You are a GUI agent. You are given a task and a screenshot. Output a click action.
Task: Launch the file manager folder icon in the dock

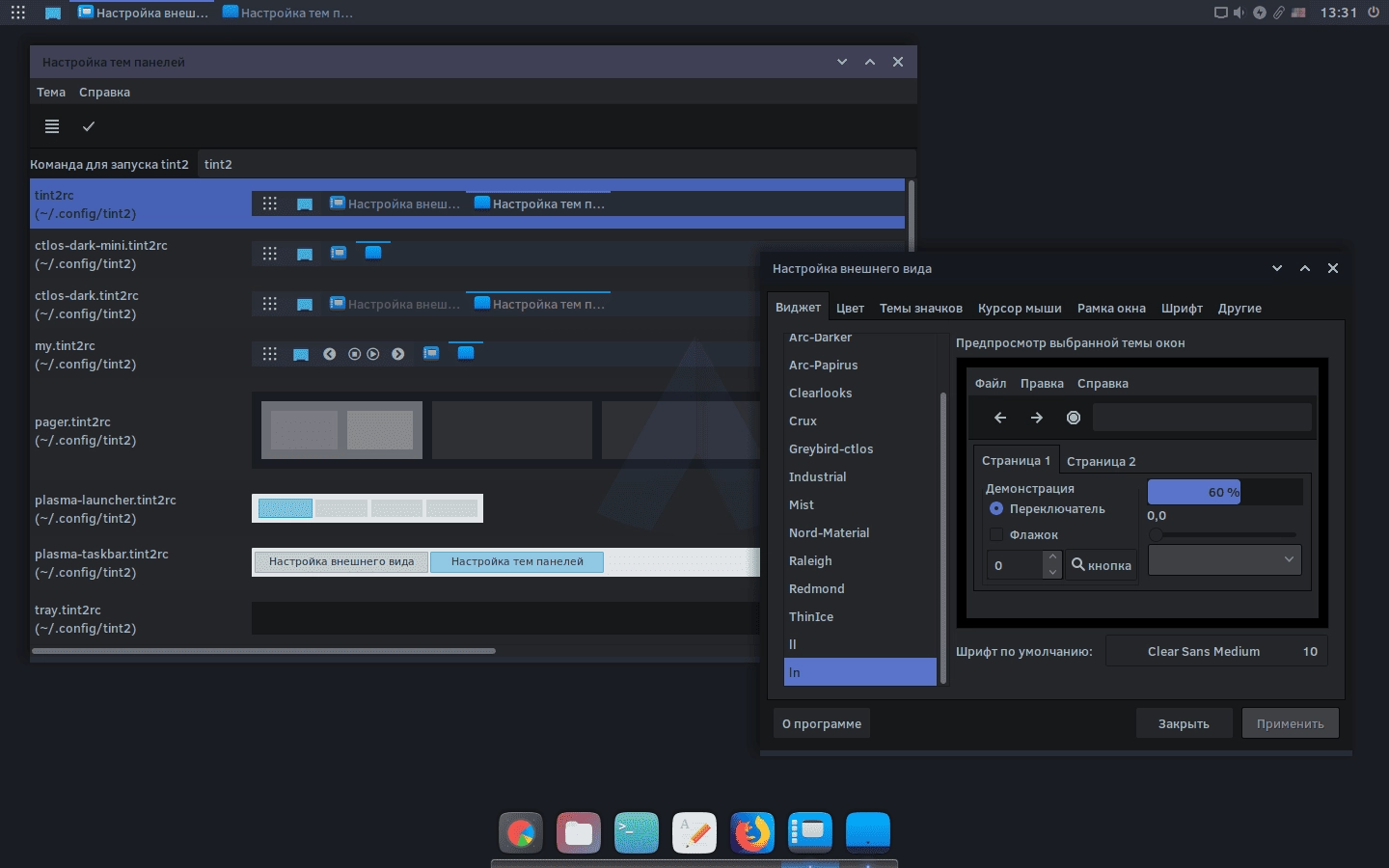[579, 831]
